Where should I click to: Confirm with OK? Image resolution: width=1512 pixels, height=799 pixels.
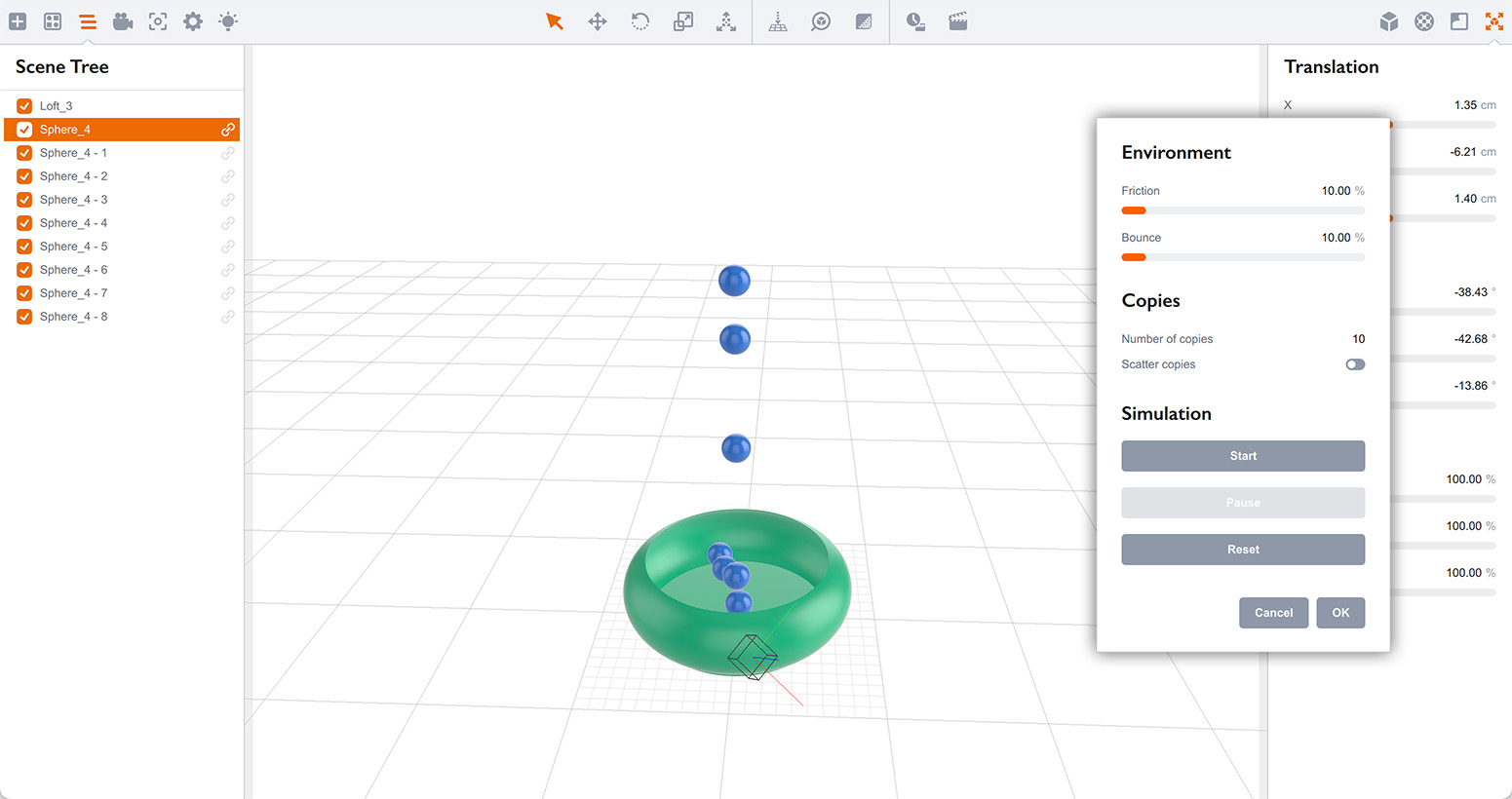pyautogui.click(x=1340, y=612)
